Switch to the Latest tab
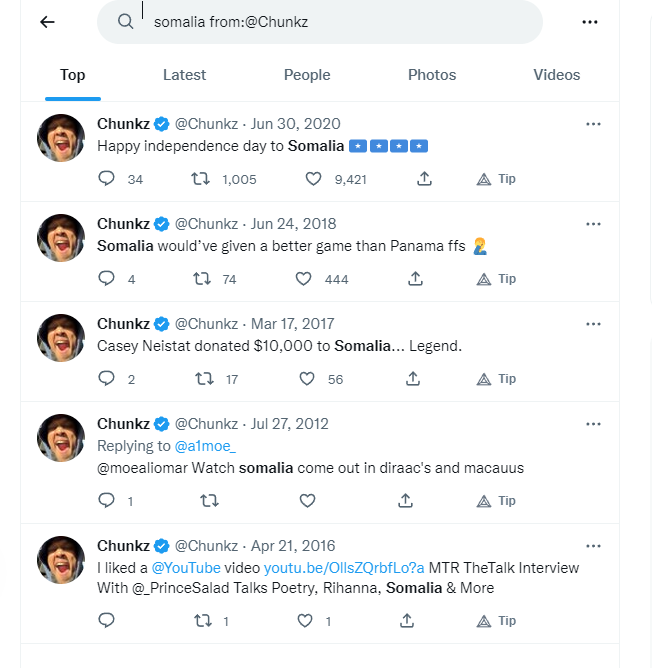Image resolution: width=652 pixels, height=668 pixels. 184,75
